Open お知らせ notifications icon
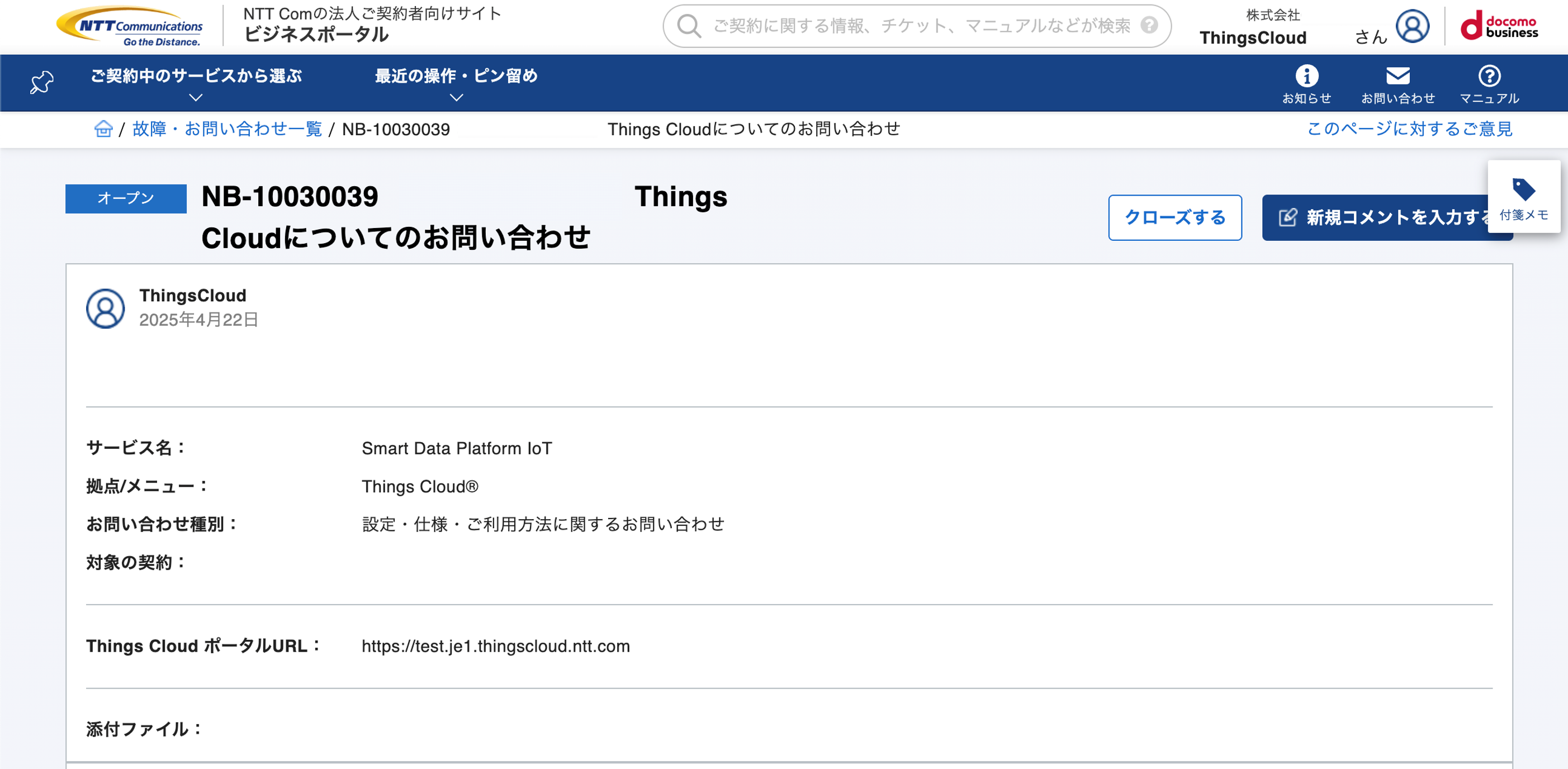Screen dimensions: 1568x769 1306,84
